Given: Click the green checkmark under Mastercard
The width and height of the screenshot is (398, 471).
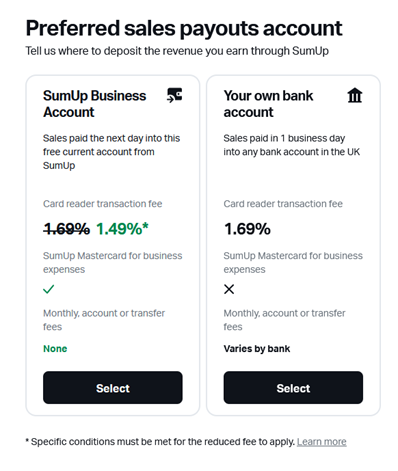Looking at the screenshot, I should tap(49, 289).
